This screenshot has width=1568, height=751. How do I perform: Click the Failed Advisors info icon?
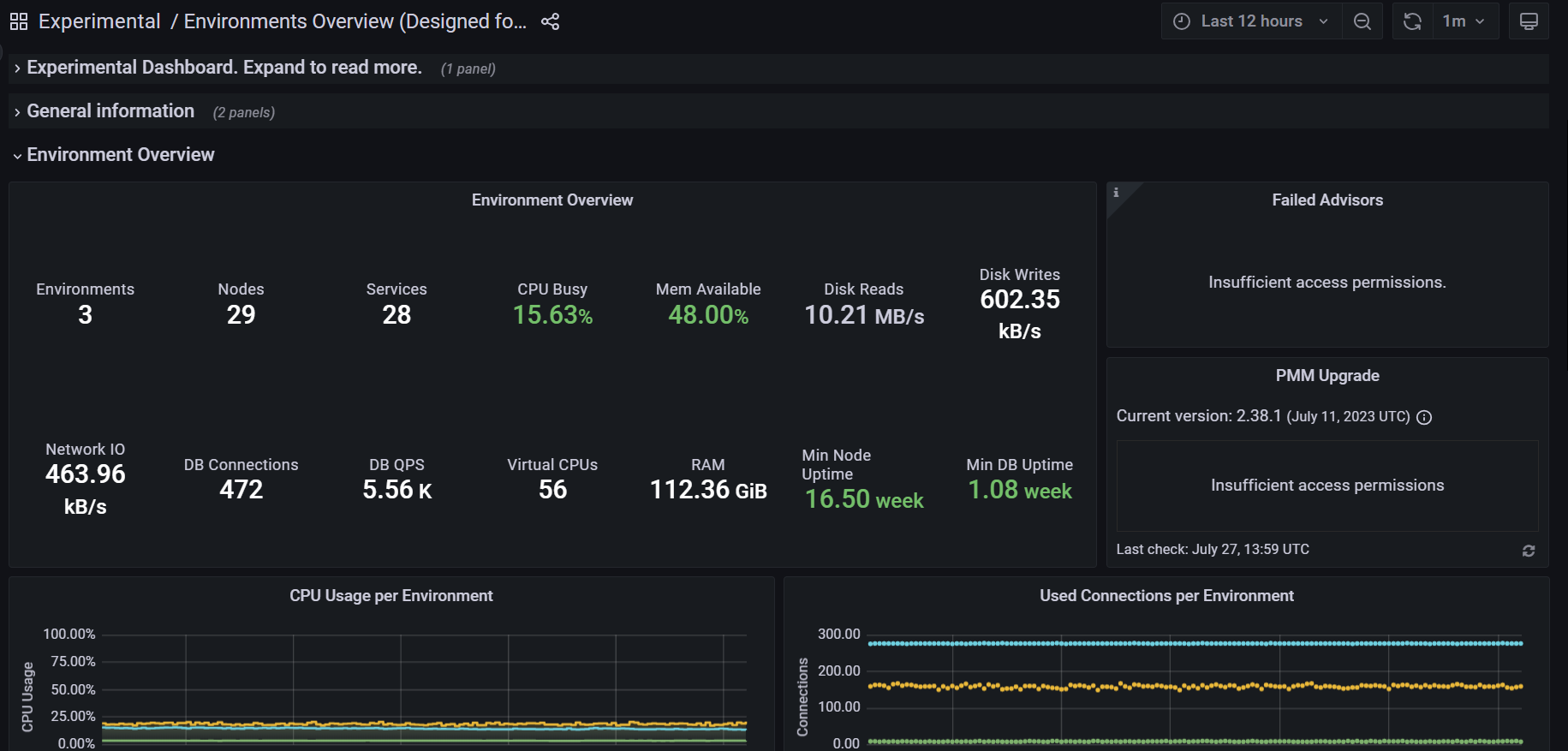pos(1116,193)
